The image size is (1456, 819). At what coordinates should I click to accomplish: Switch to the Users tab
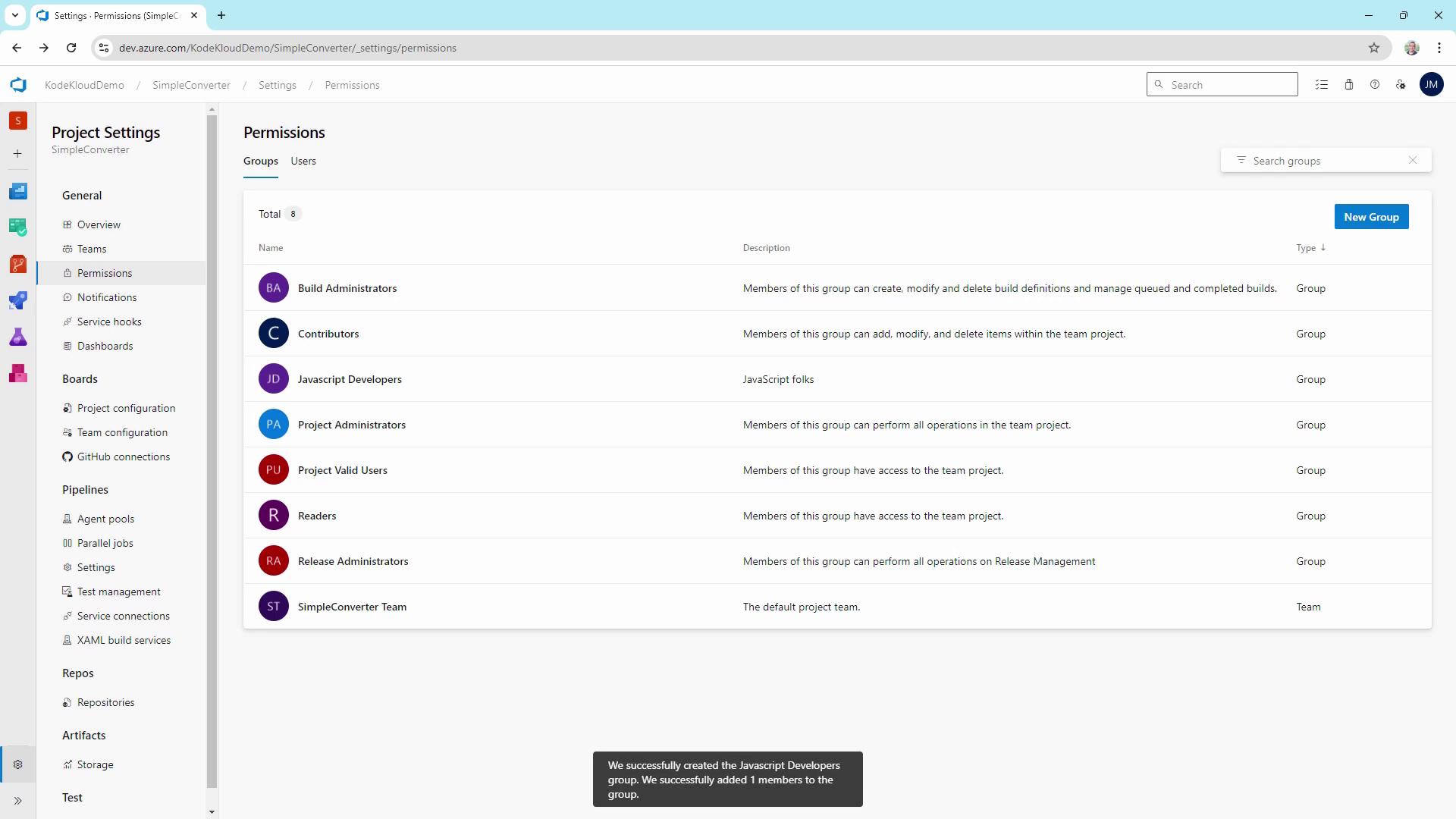(x=303, y=161)
